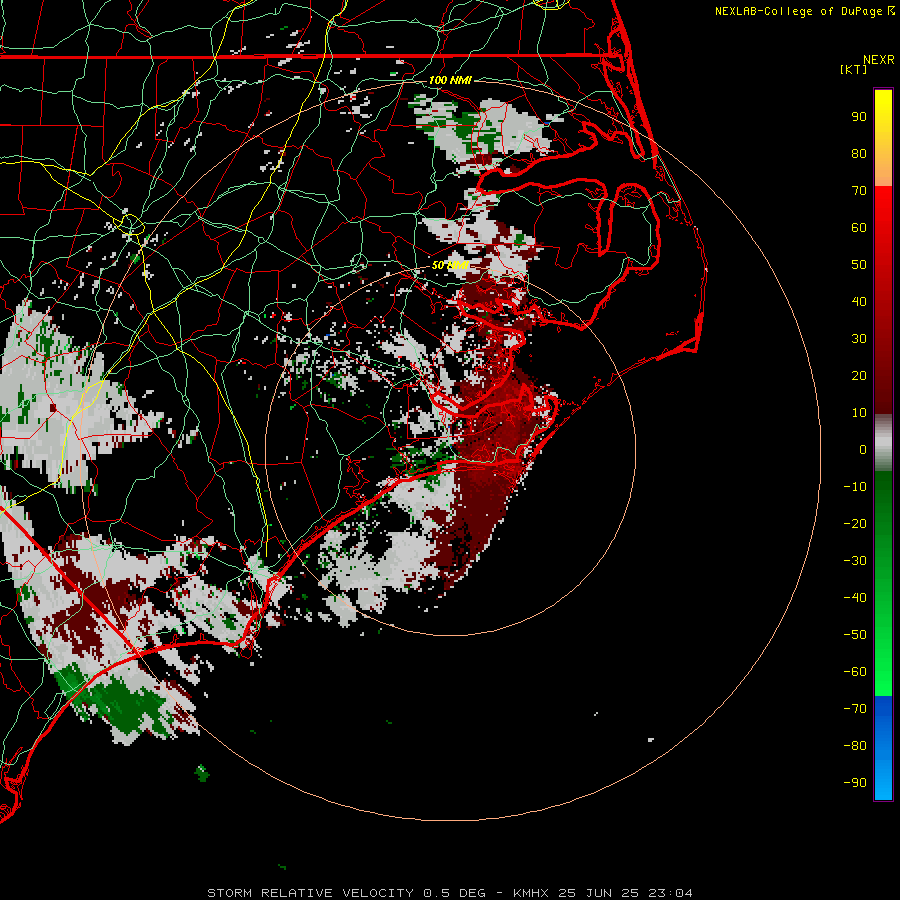Click the positive 10 knot scale label
The image size is (900, 900).
859,413
